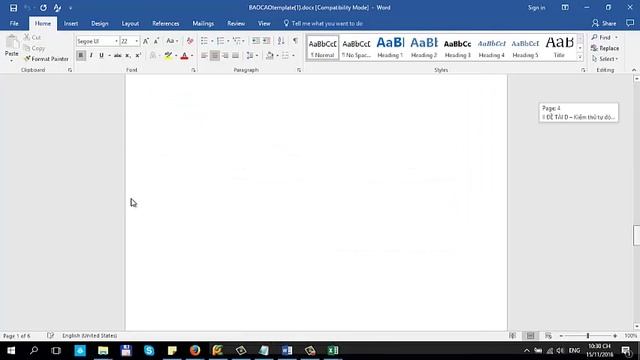Click the Shading paint bucket icon
Image resolution: width=640 pixels, height=360 pixels.
pyautogui.click(x=269, y=56)
